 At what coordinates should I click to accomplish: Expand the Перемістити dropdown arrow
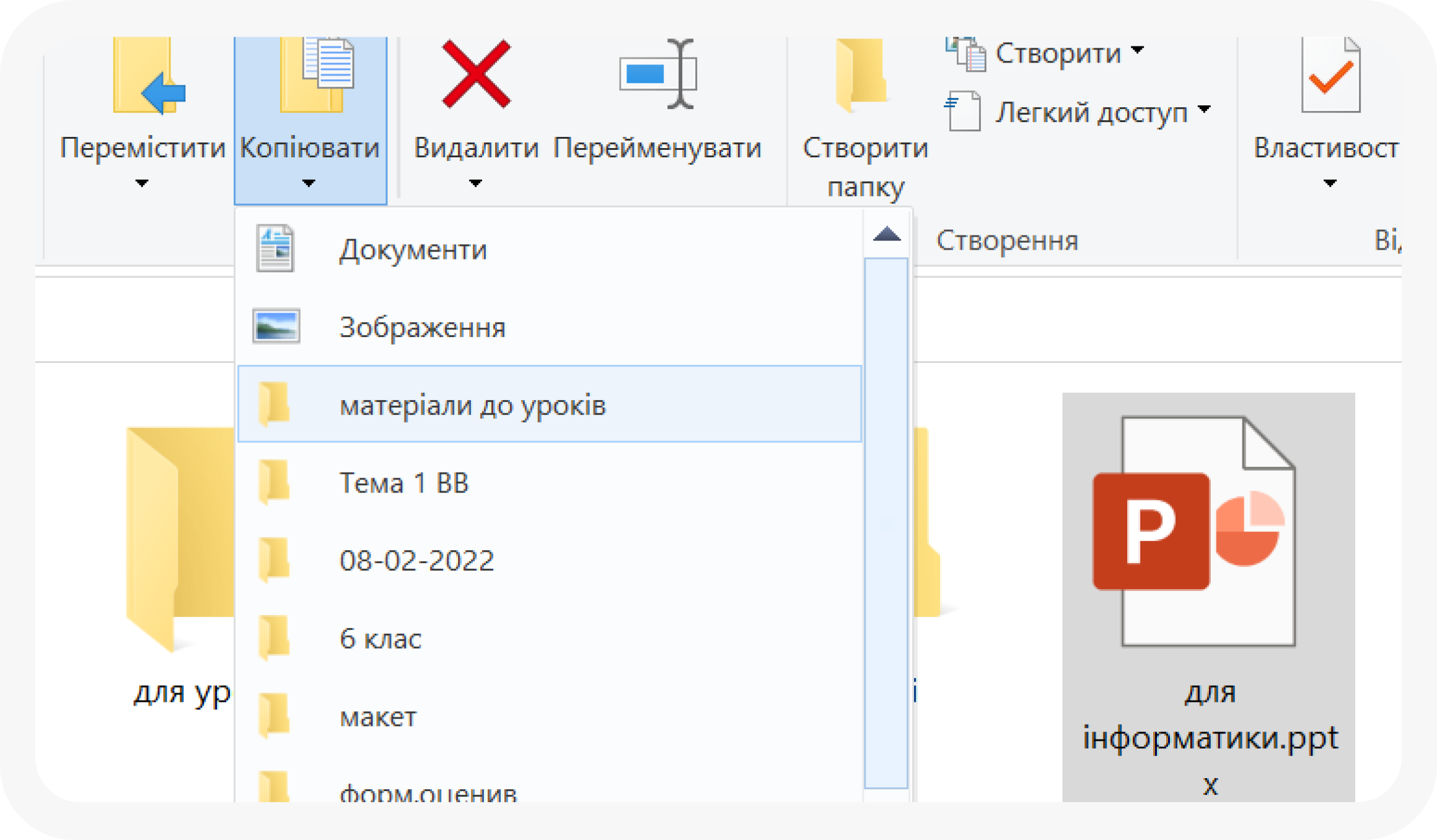pyautogui.click(x=142, y=183)
